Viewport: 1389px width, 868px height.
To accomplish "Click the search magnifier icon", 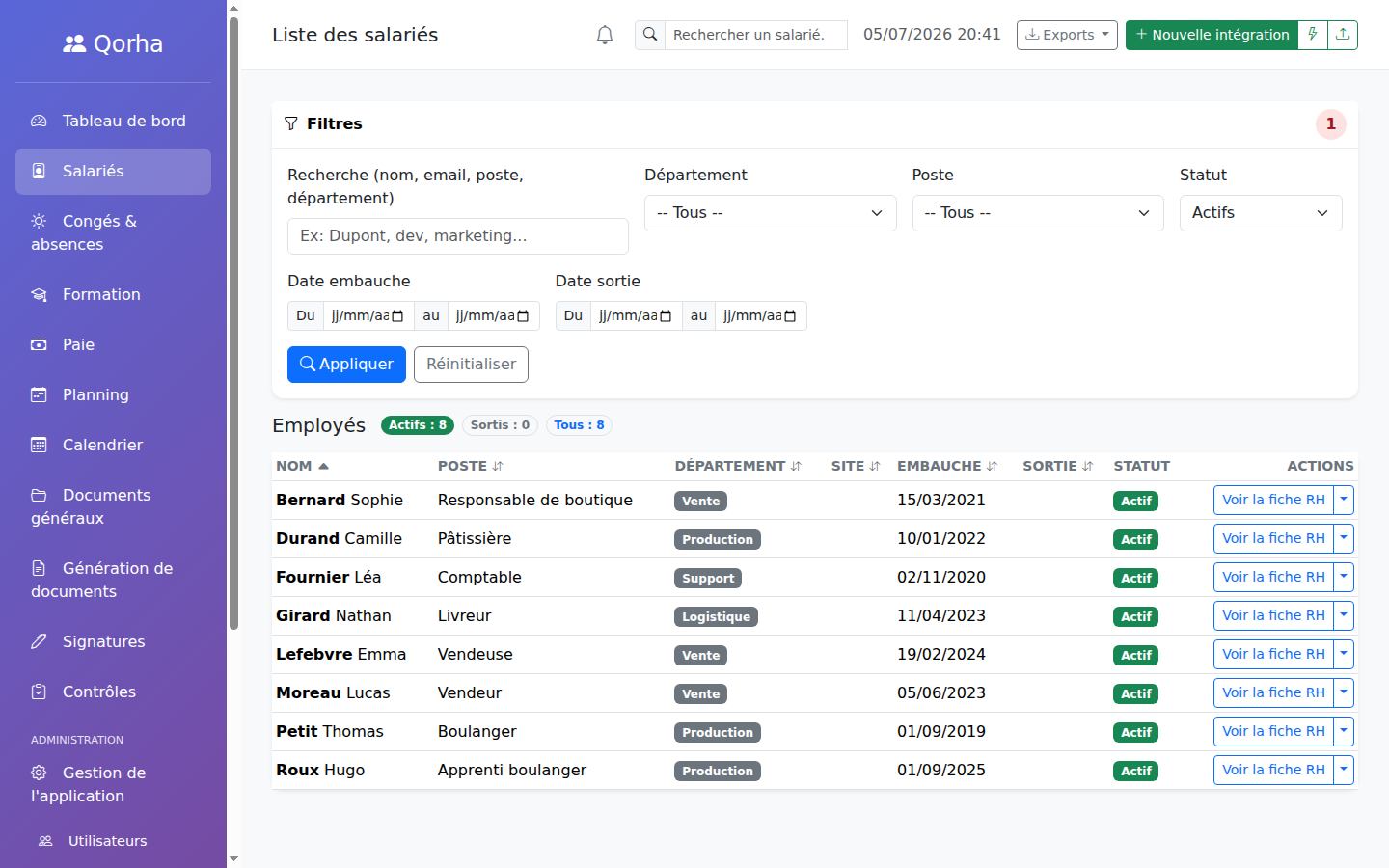I will [650, 35].
